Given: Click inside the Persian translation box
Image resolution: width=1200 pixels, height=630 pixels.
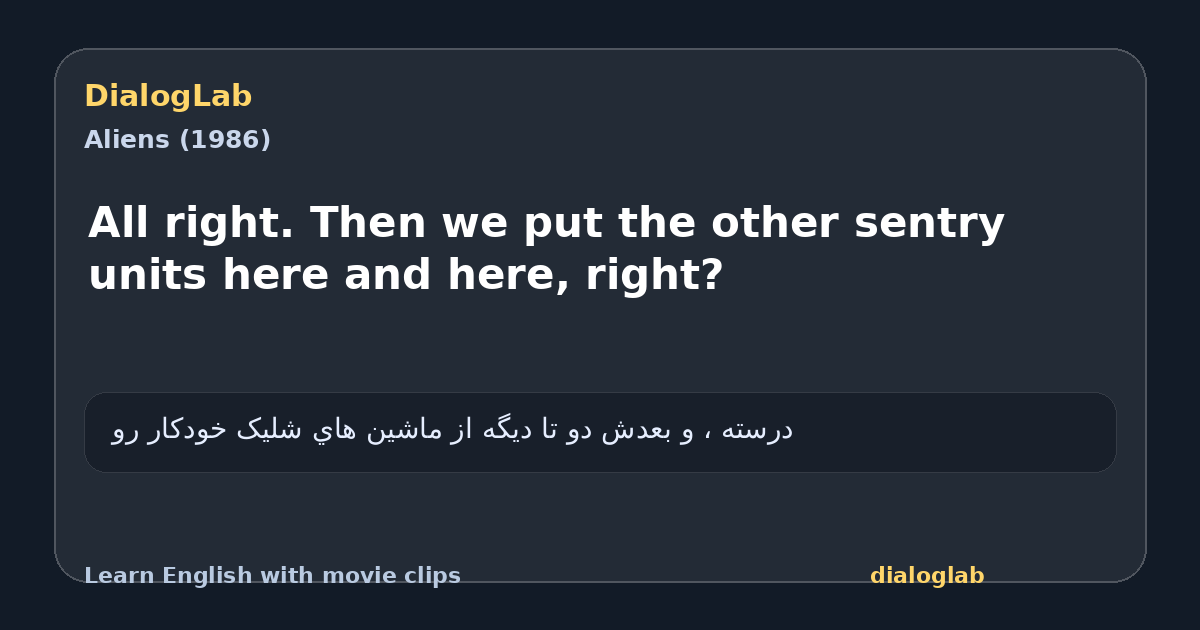Looking at the screenshot, I should [600, 432].
